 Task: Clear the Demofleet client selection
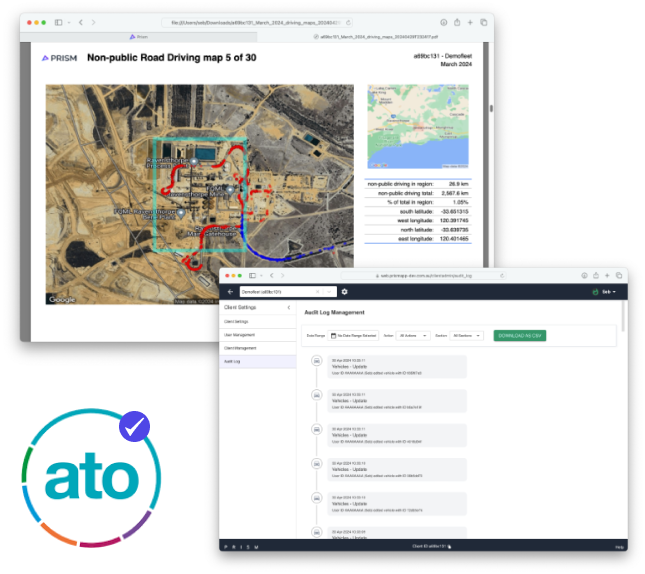pos(318,292)
